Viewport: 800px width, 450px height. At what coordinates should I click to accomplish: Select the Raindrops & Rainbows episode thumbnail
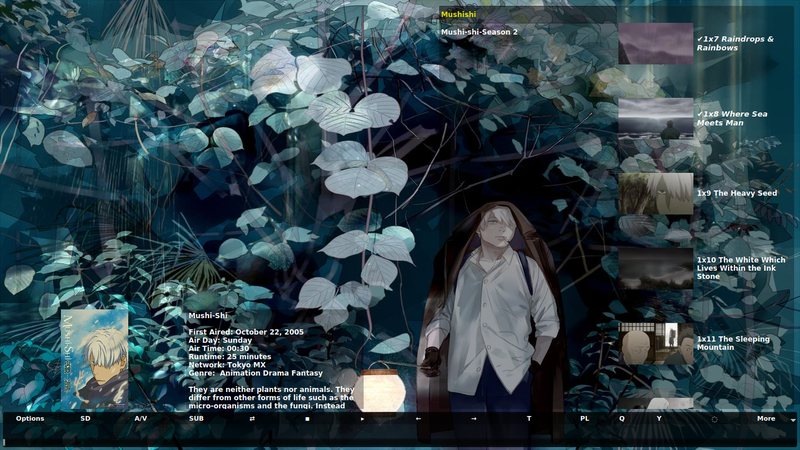coord(656,43)
